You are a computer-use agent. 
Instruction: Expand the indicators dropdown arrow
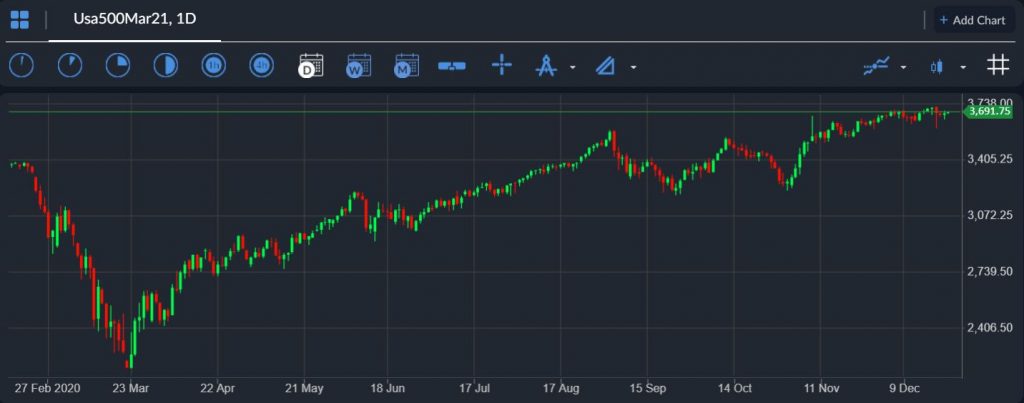(x=903, y=67)
